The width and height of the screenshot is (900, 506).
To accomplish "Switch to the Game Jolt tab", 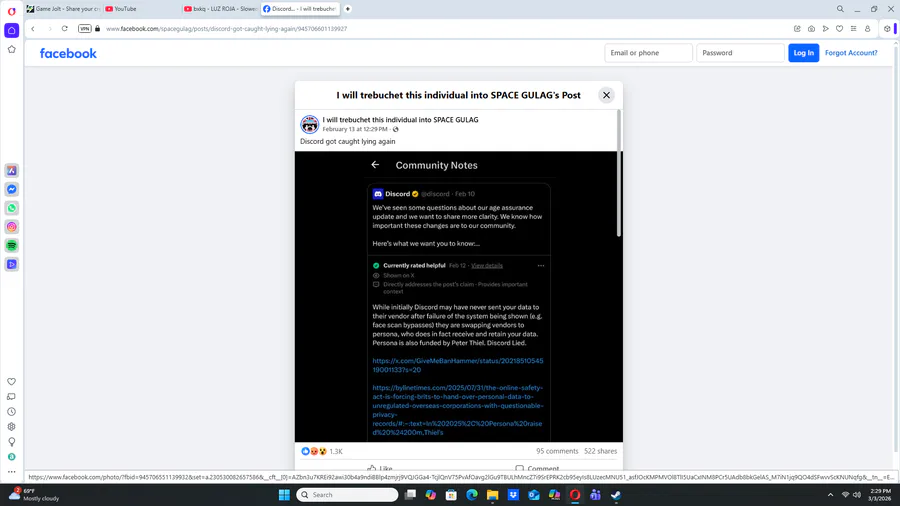I will tap(63, 9).
